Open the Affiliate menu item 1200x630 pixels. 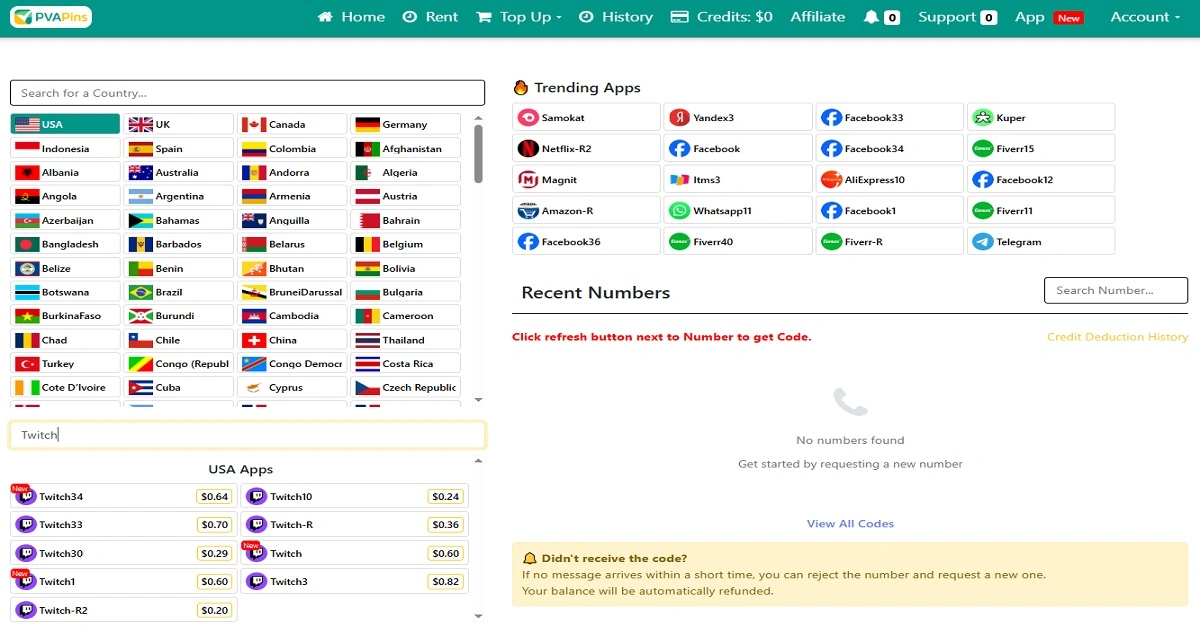click(817, 17)
